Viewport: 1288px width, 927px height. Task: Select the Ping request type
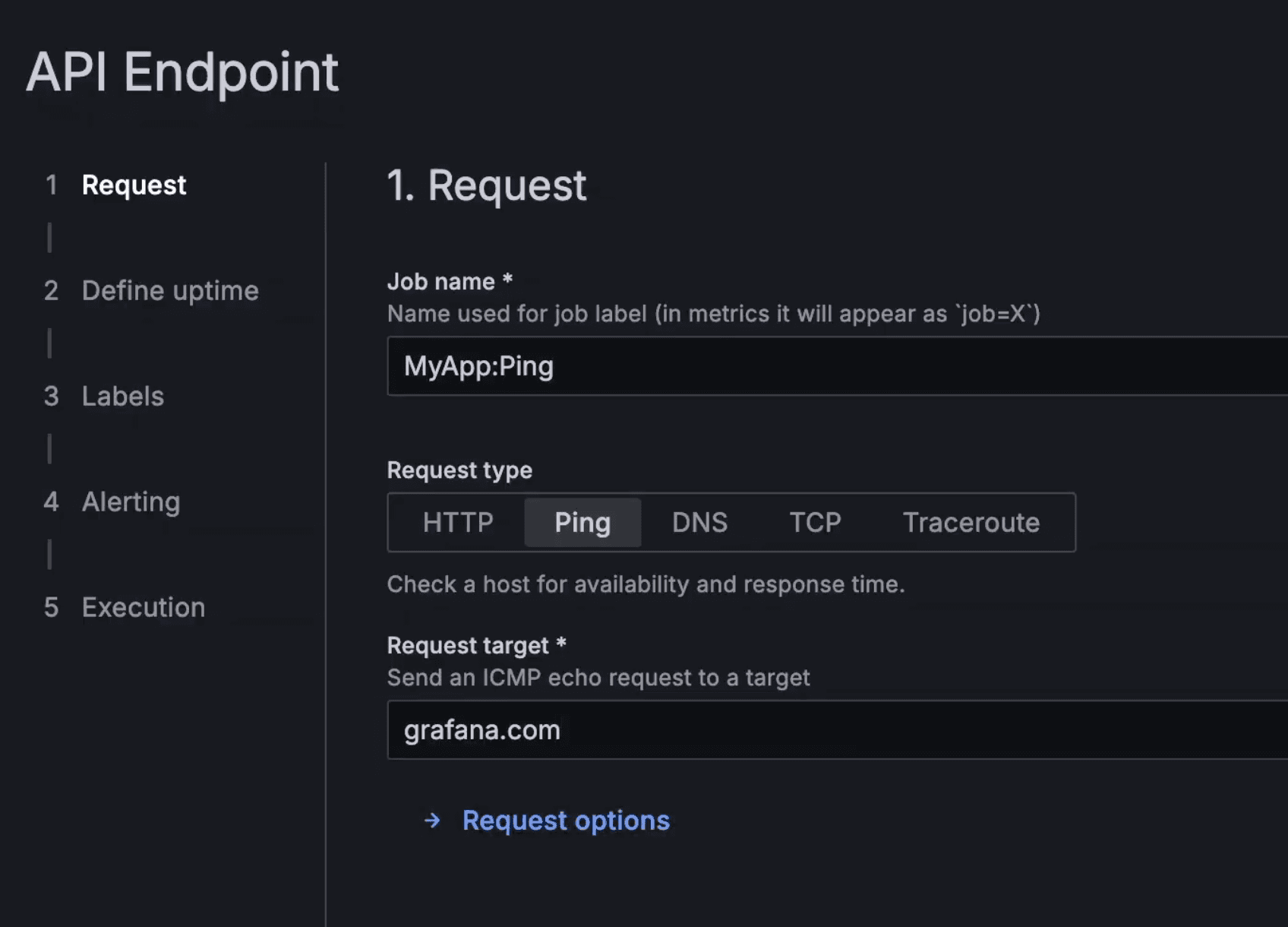(582, 522)
